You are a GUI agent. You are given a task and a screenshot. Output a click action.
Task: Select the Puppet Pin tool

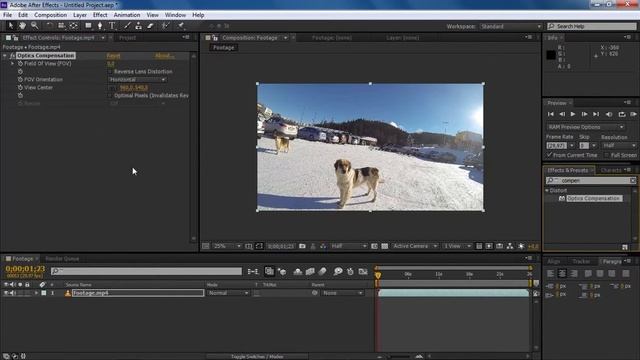point(181,26)
